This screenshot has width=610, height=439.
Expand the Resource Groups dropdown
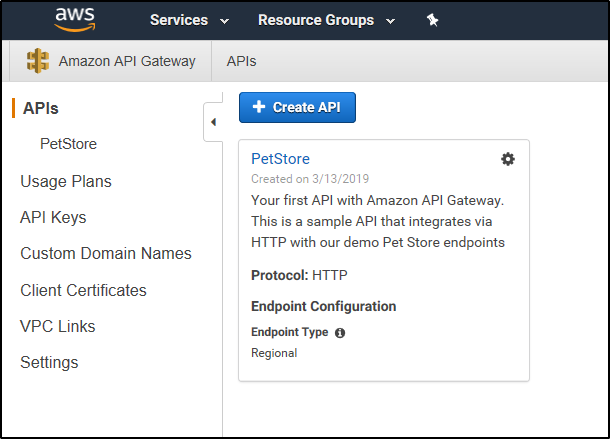[x=326, y=20]
